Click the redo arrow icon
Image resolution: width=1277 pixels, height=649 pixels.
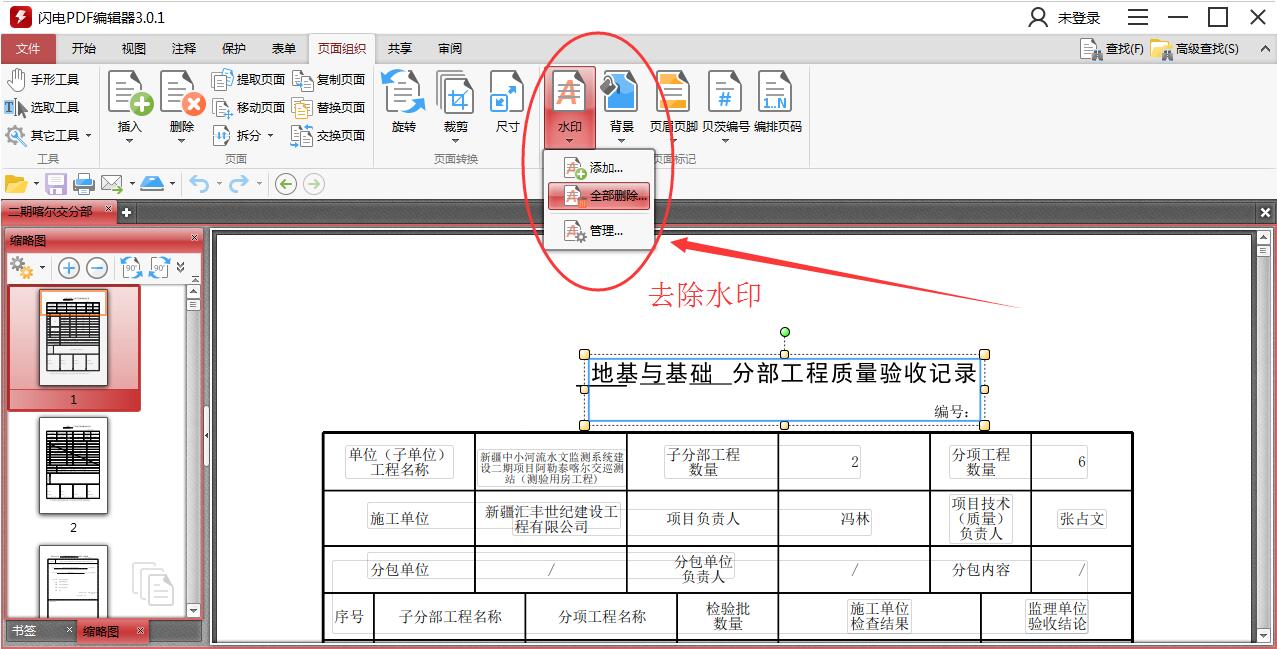point(238,184)
